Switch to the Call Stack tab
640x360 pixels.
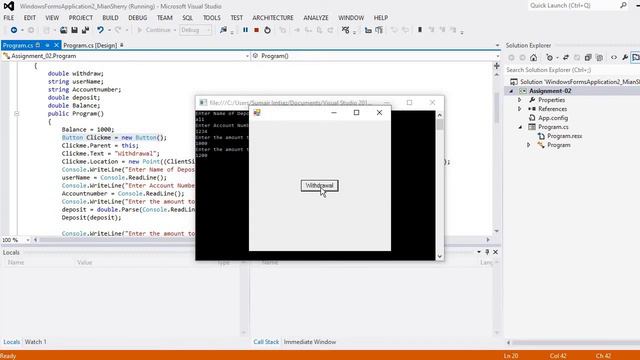[266, 342]
